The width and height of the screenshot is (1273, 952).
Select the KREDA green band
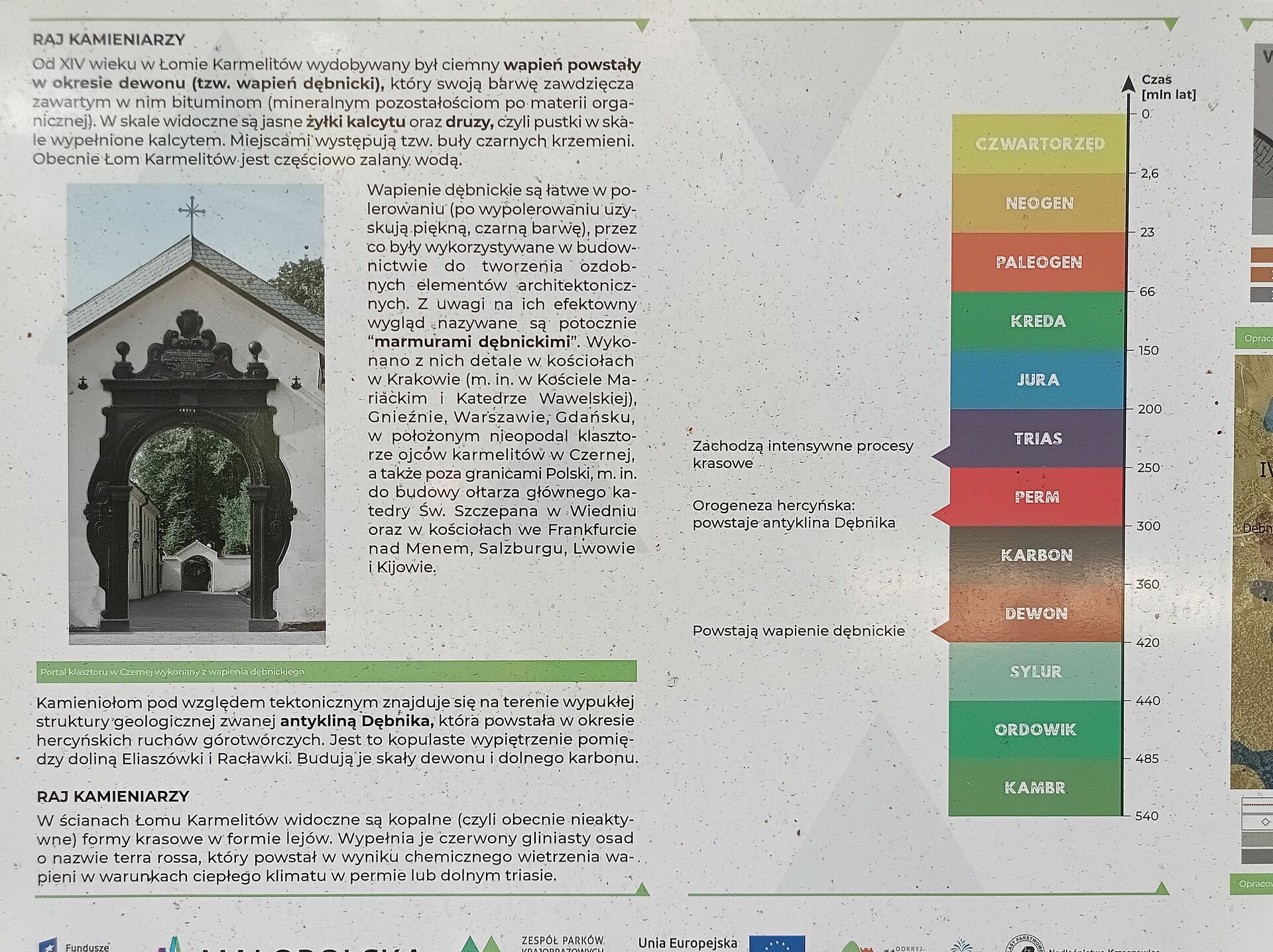click(x=1038, y=321)
